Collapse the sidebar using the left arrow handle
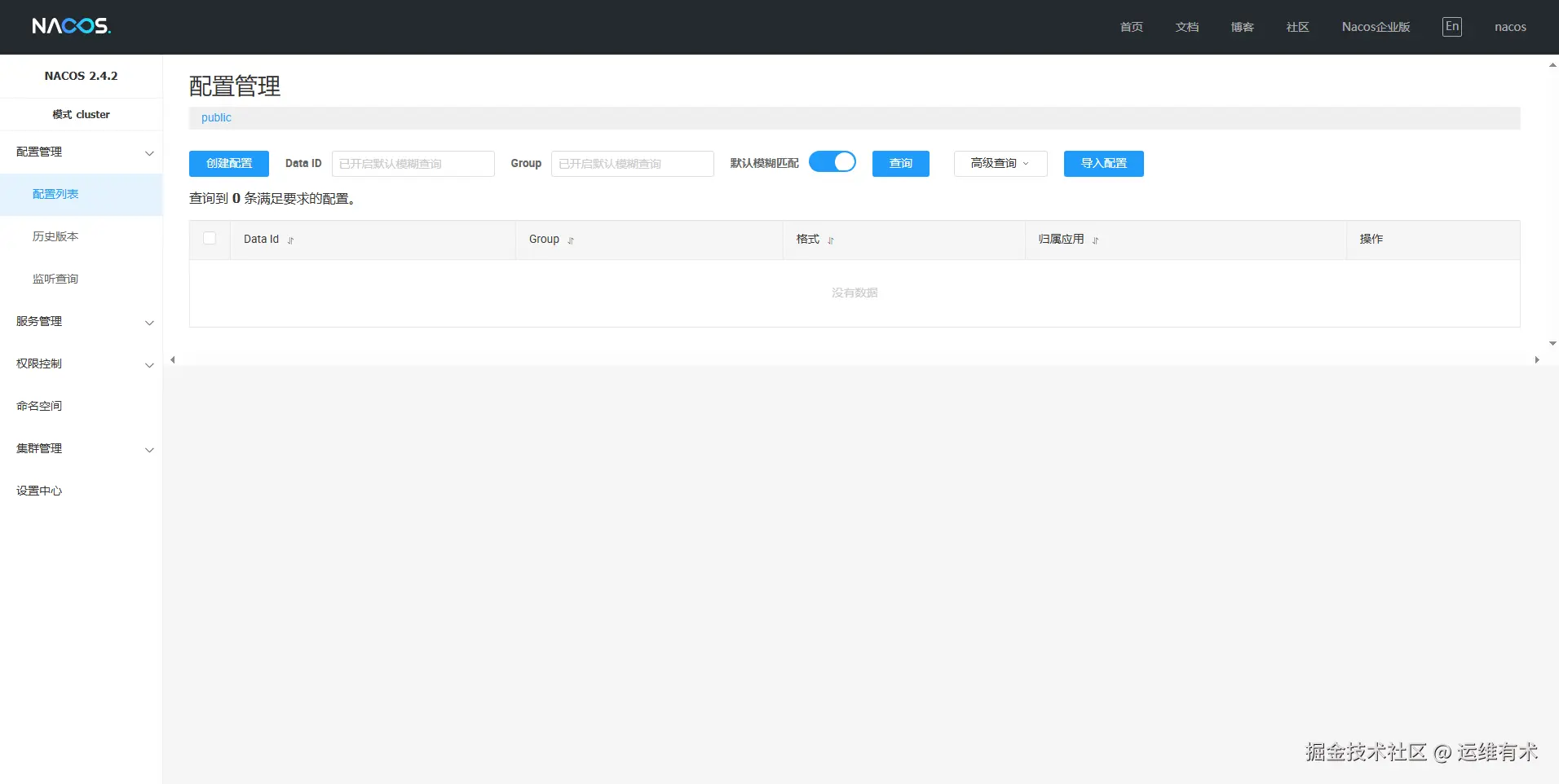1559x784 pixels. [172, 359]
